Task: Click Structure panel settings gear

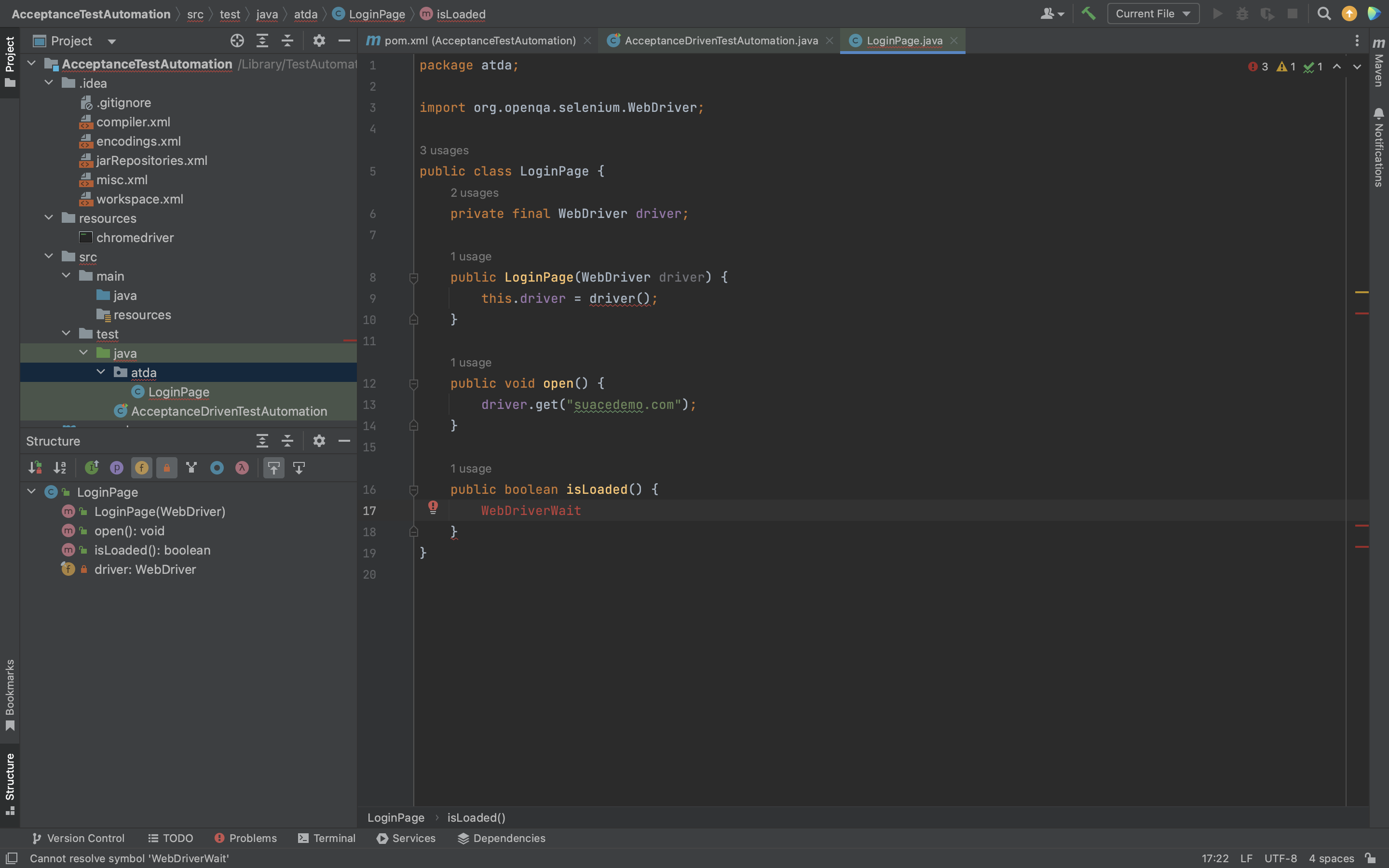Action: (x=318, y=441)
